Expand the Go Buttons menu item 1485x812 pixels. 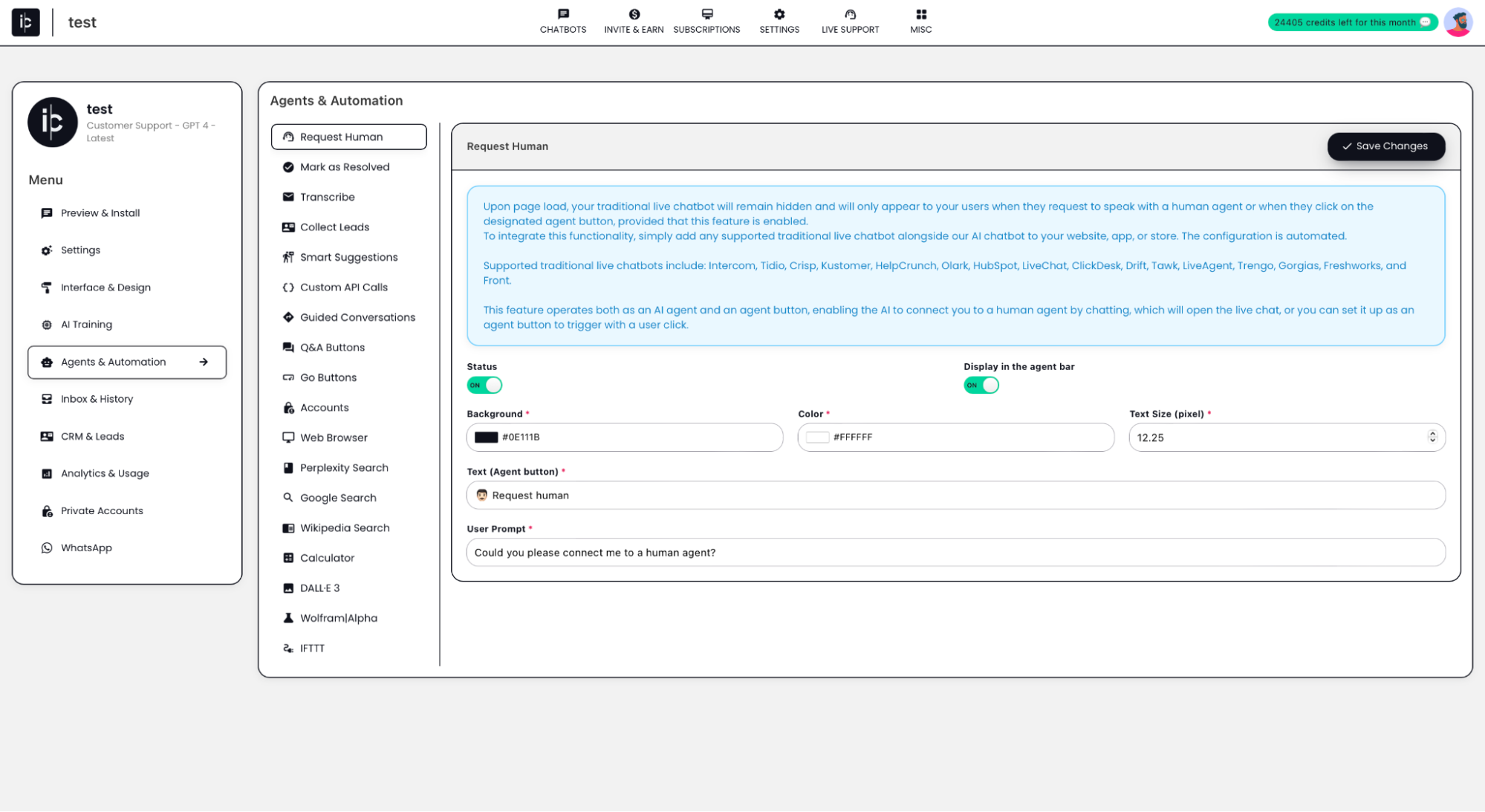pos(328,377)
